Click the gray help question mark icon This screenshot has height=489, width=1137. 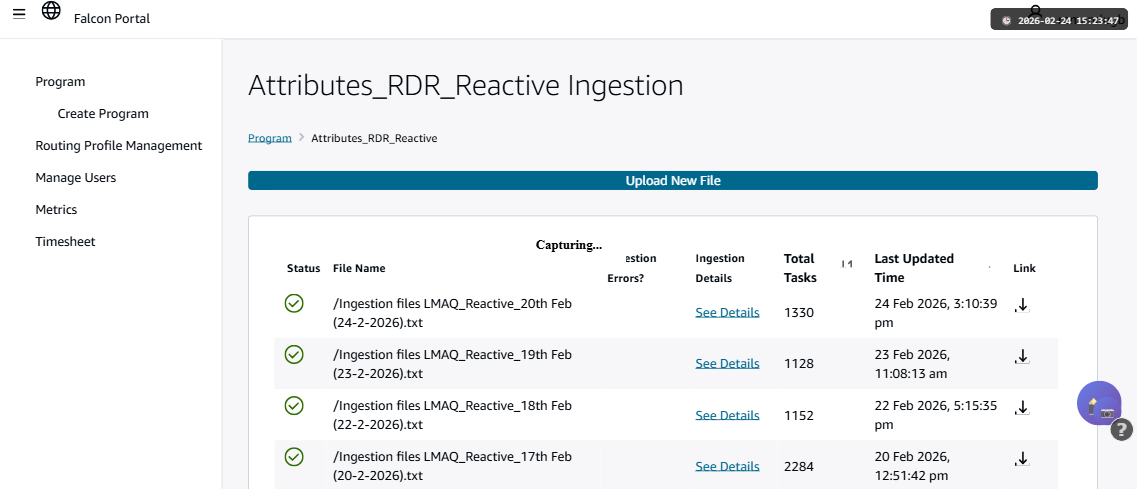(x=1122, y=429)
